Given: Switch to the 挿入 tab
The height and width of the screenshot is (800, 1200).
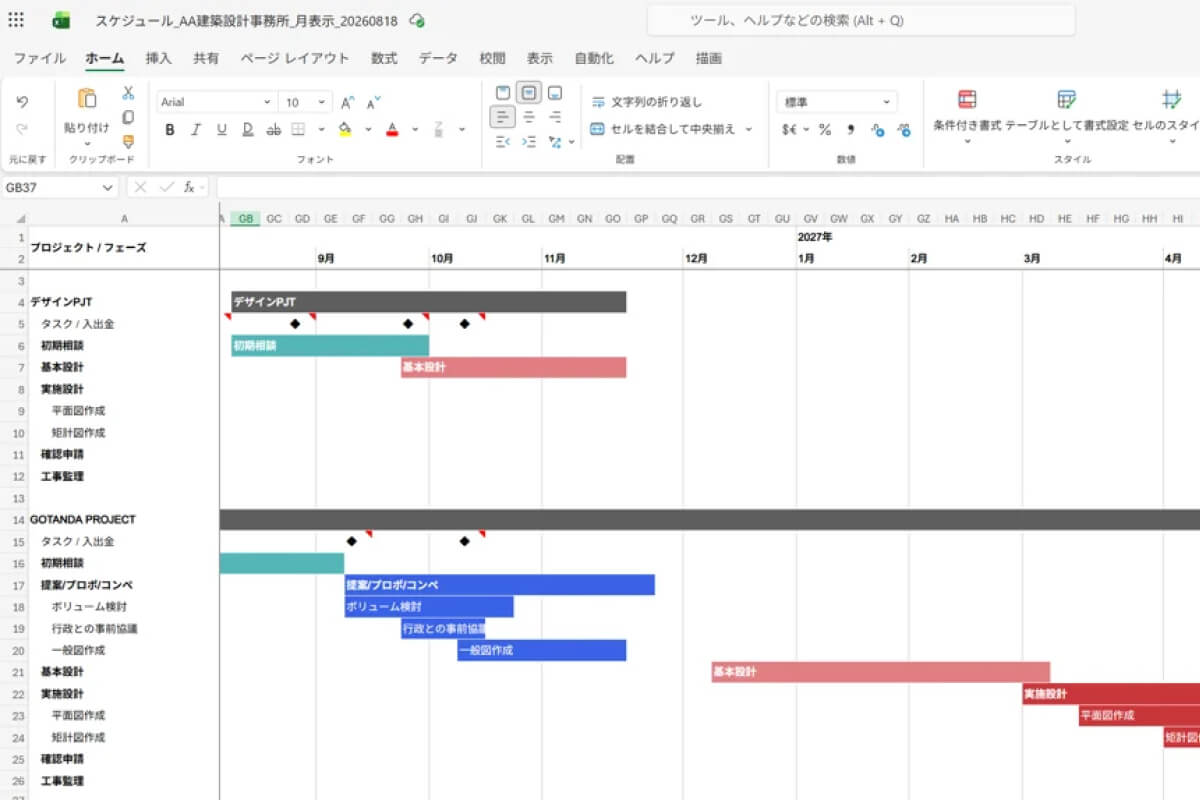Looking at the screenshot, I should tap(159, 58).
